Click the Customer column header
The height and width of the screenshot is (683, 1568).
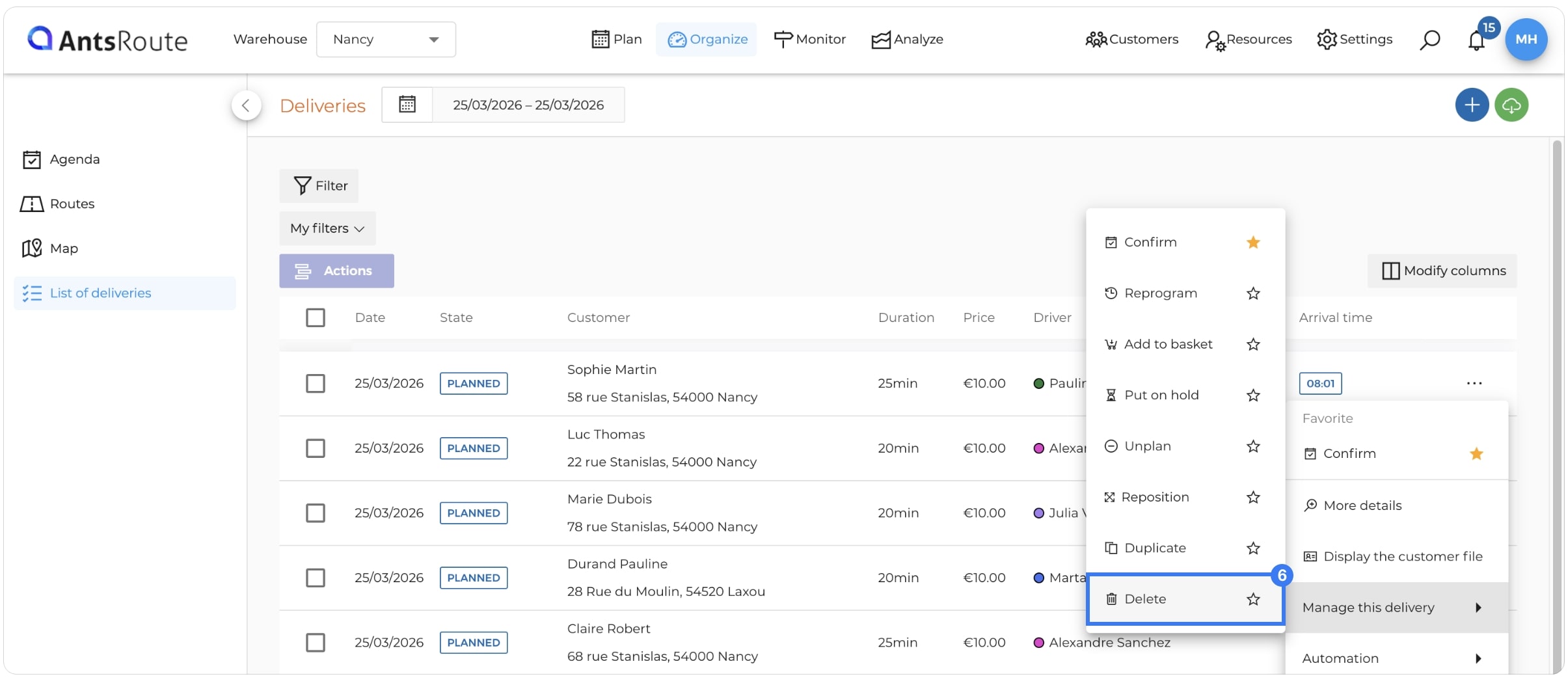click(598, 317)
